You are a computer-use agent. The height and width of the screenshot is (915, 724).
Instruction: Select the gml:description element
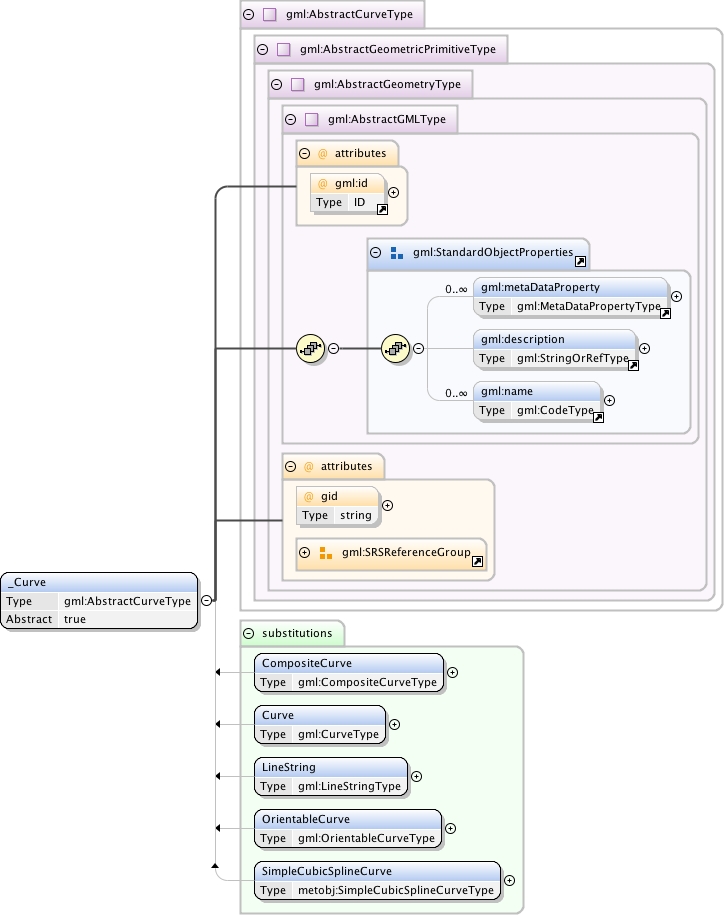555,348
